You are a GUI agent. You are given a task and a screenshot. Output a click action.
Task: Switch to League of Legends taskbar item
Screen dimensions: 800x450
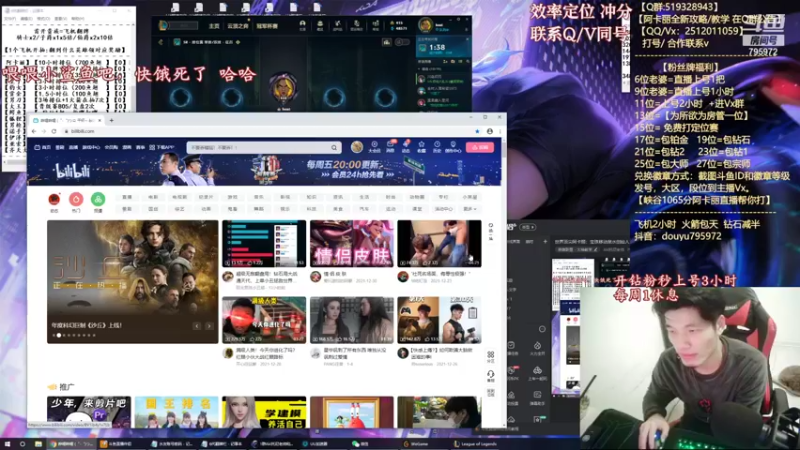[x=477, y=444]
